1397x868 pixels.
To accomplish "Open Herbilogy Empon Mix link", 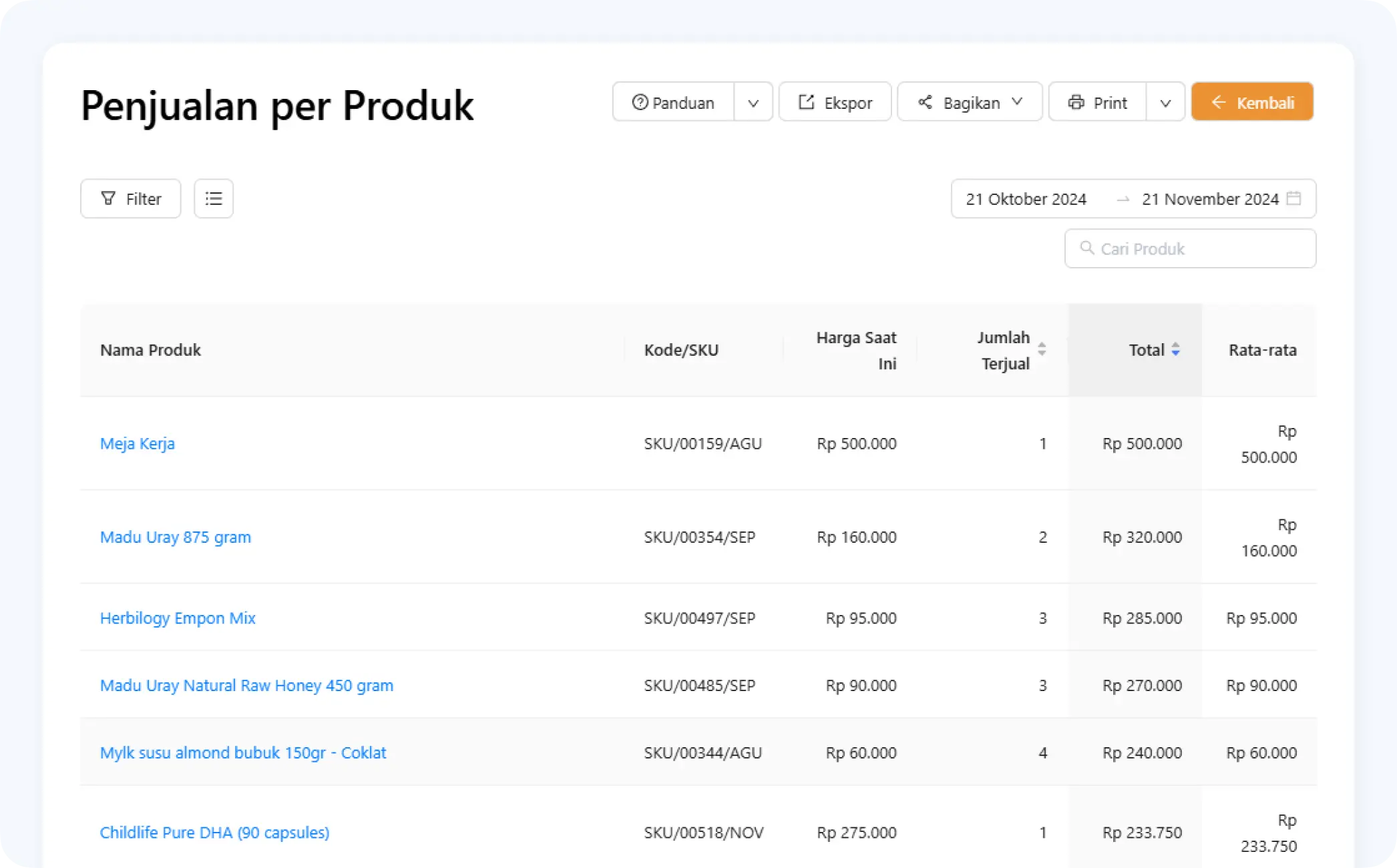I will point(178,618).
